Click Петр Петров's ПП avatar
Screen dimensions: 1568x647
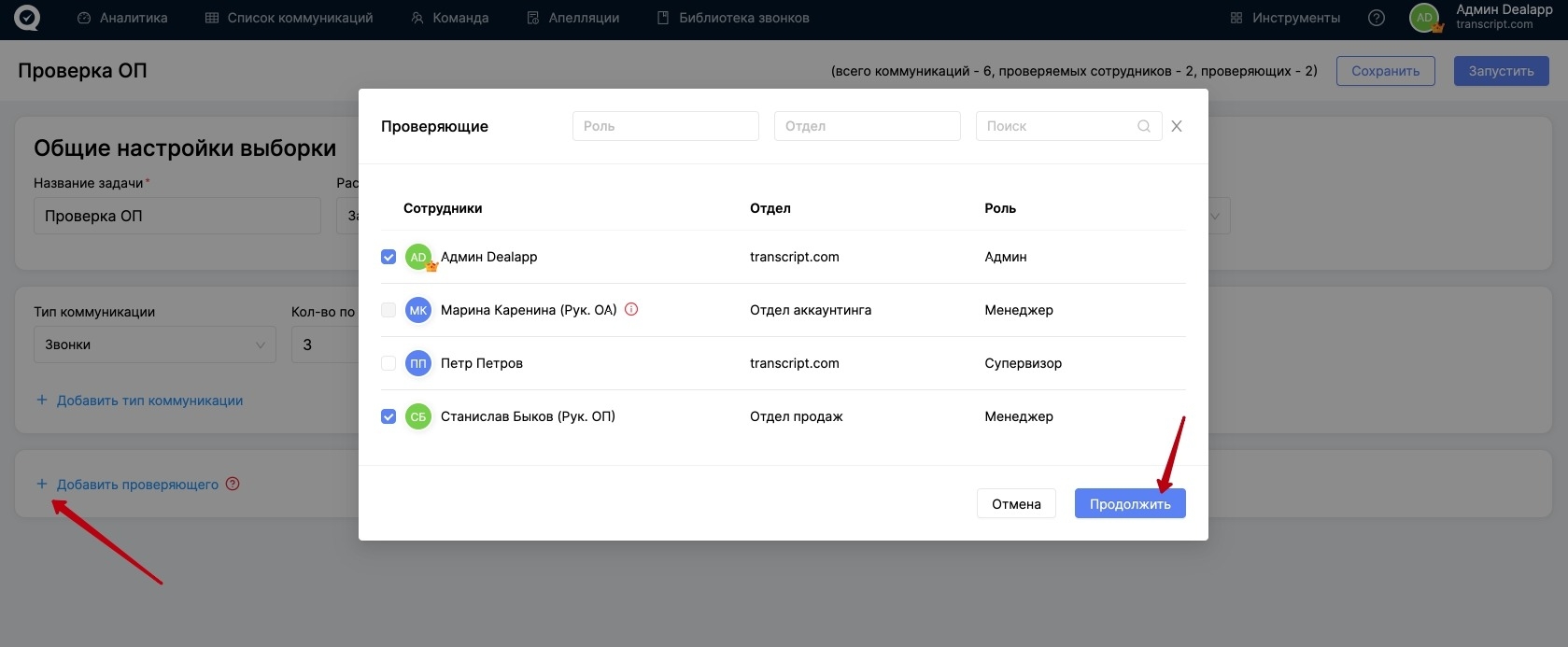click(x=417, y=363)
